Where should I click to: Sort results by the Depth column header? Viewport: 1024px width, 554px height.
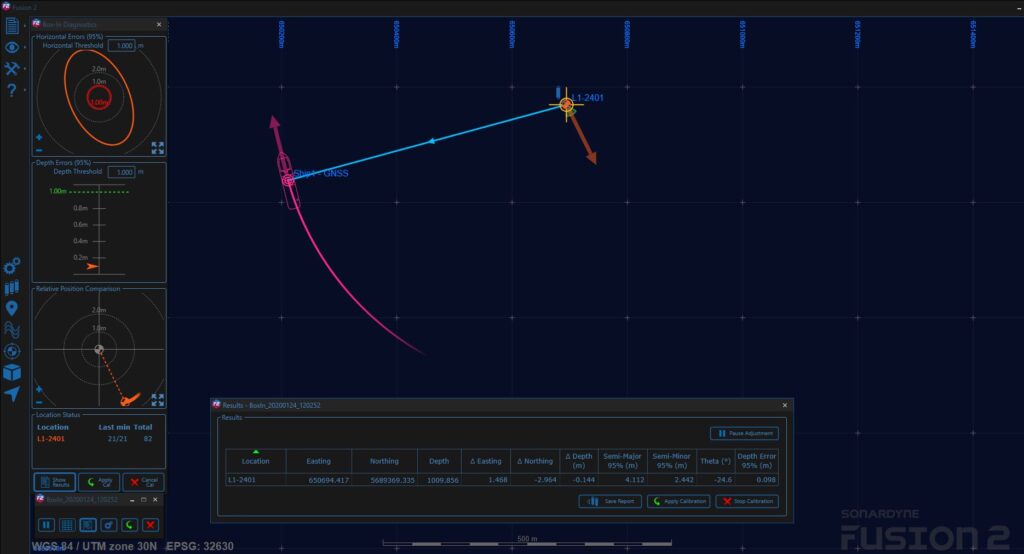tap(439, 461)
